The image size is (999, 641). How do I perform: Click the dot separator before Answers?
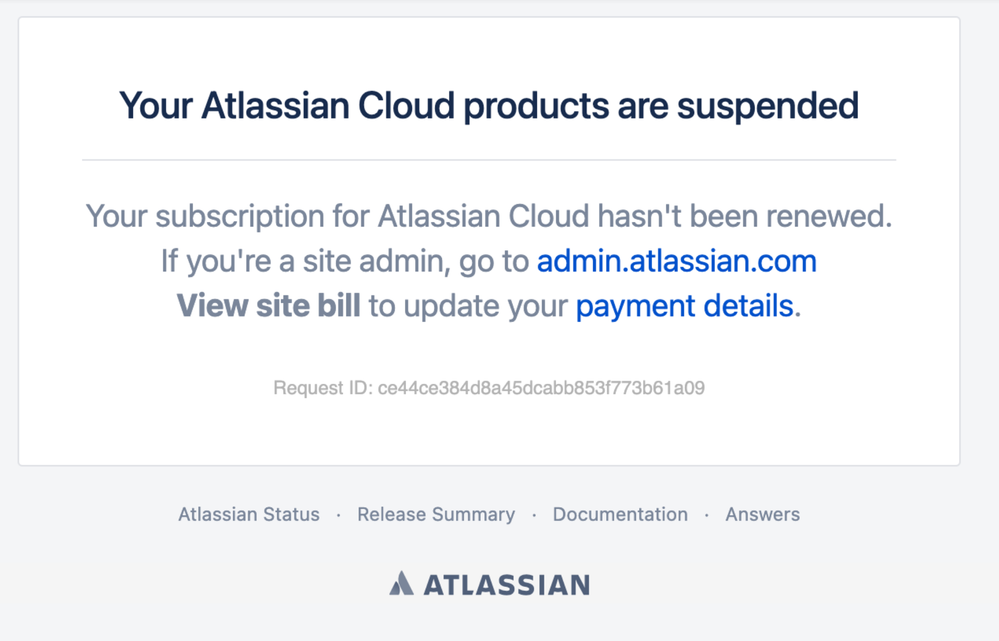707,515
